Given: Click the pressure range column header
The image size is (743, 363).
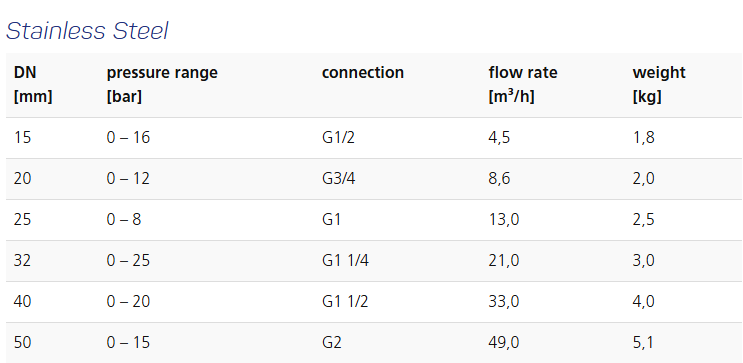Looking at the screenshot, I should (162, 85).
